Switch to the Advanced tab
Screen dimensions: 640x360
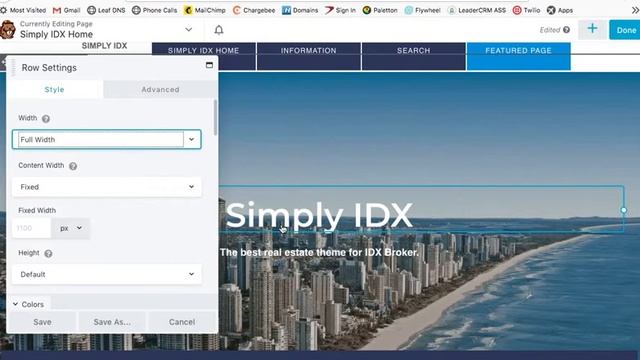[x=160, y=89]
